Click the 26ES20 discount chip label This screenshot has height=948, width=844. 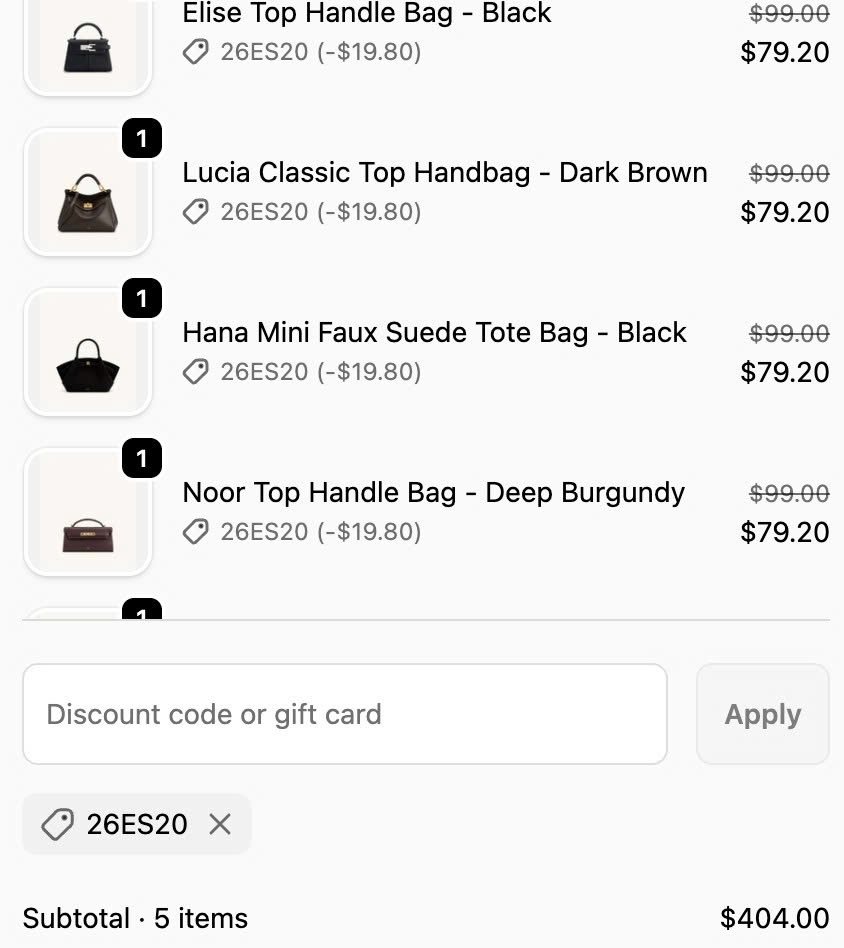(x=137, y=824)
